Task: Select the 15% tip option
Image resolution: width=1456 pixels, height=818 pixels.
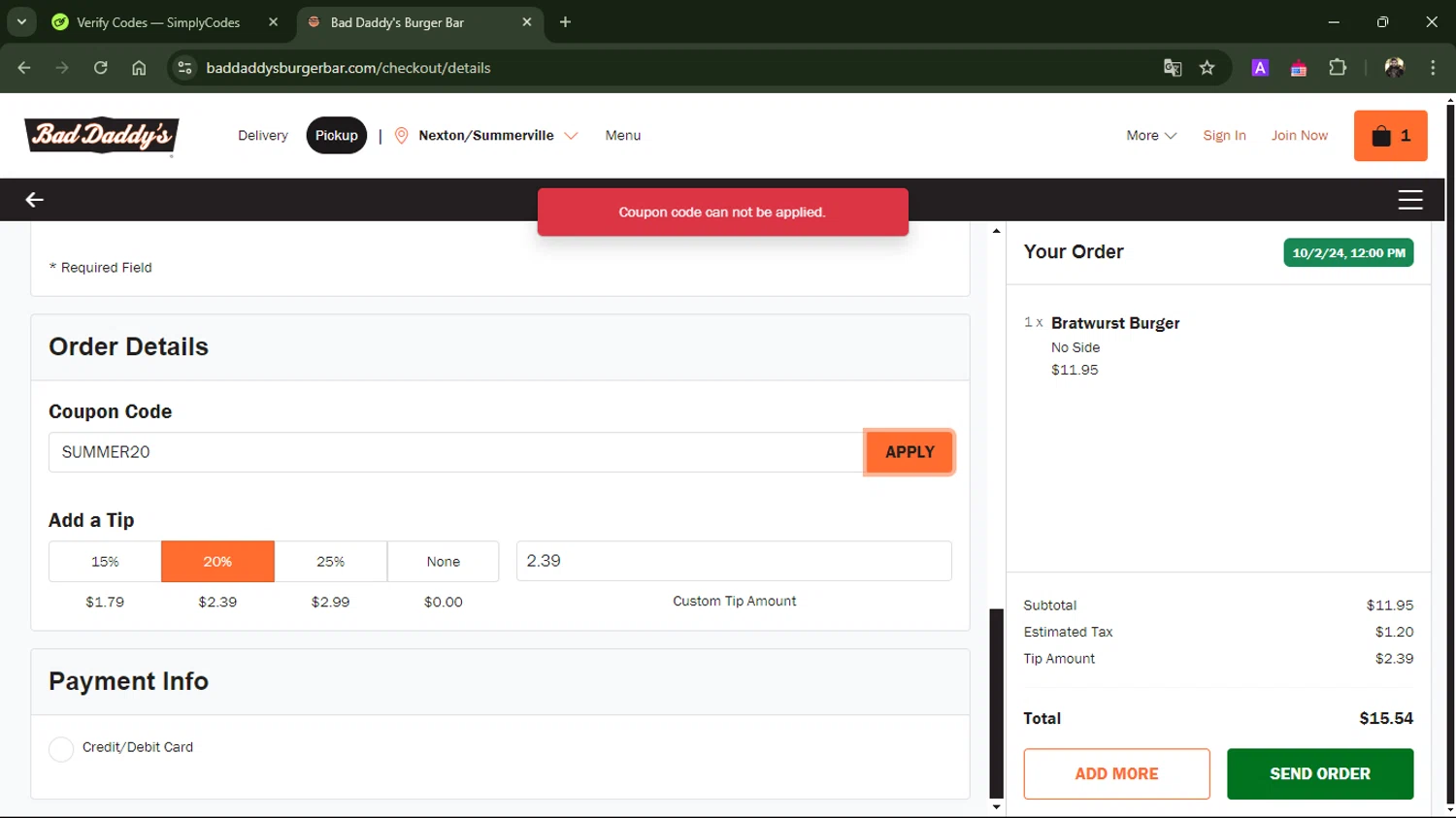Action: (105, 562)
